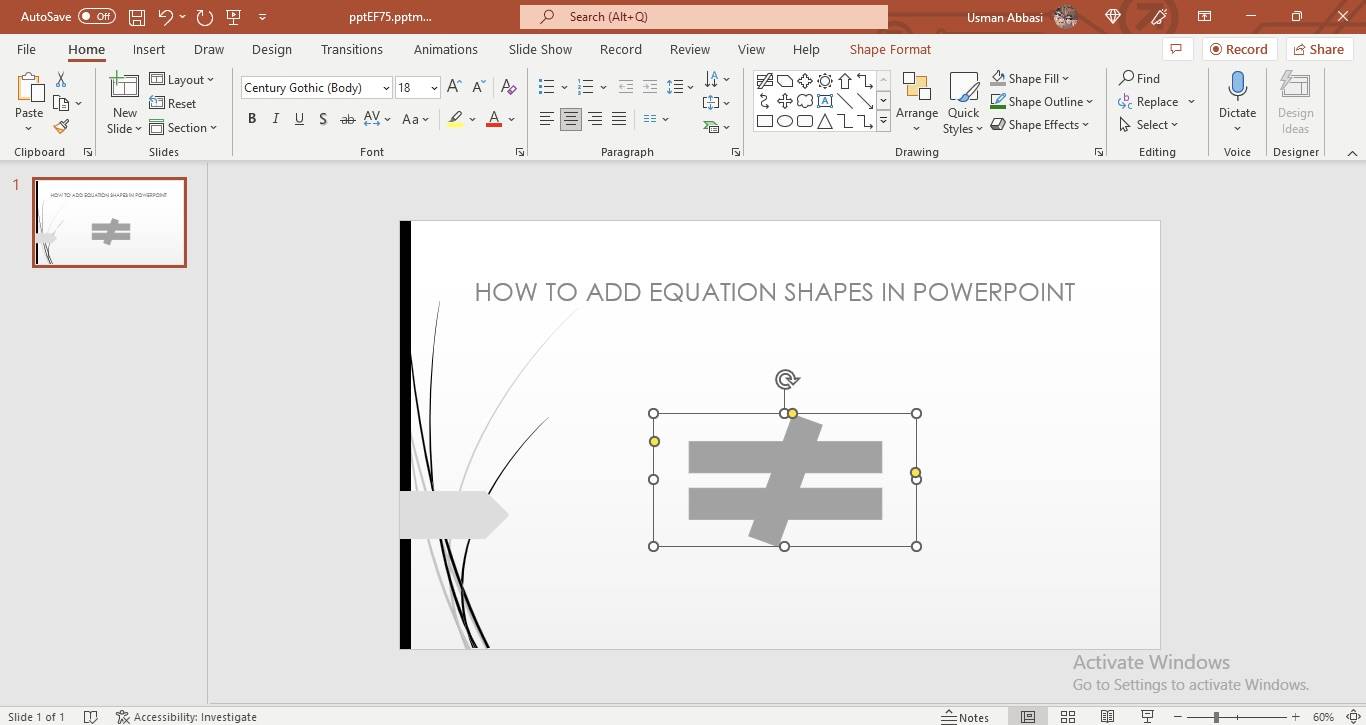The width and height of the screenshot is (1366, 725).
Task: Click the Format Painter brush icon
Action: 61,127
